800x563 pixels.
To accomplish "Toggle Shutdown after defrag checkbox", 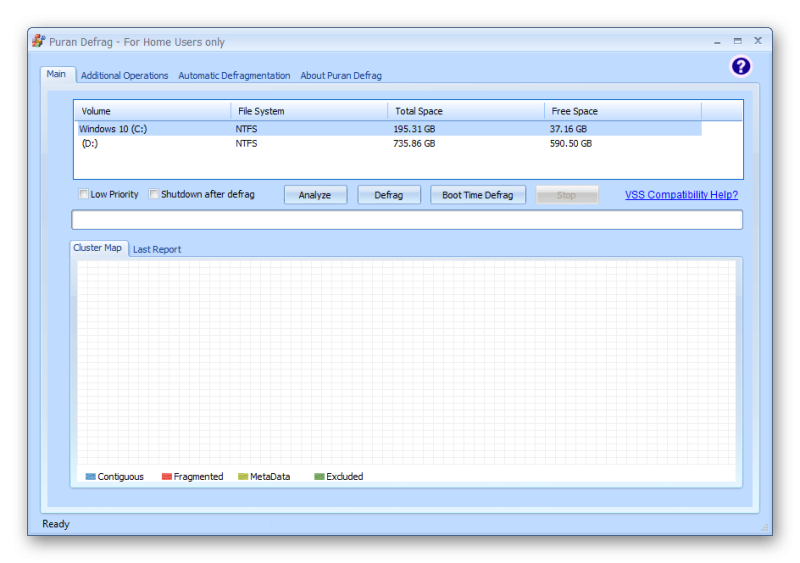I will tap(154, 194).
